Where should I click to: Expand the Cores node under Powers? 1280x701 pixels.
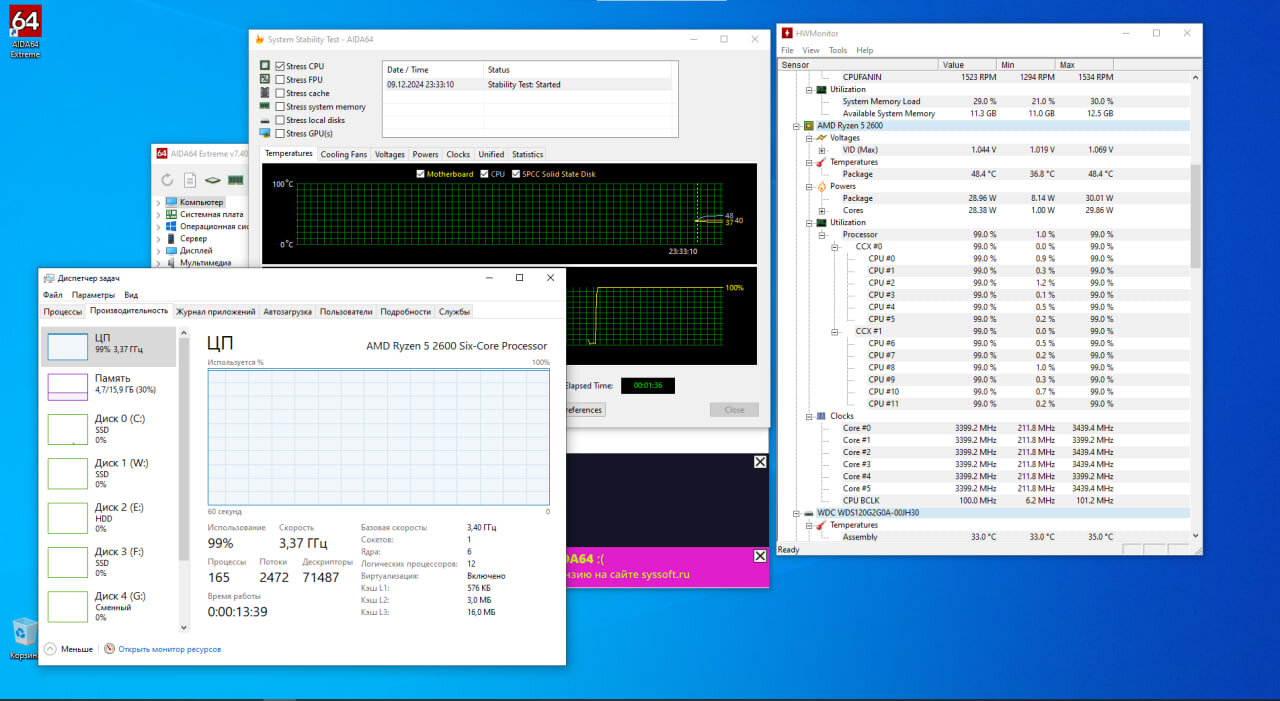(x=822, y=210)
